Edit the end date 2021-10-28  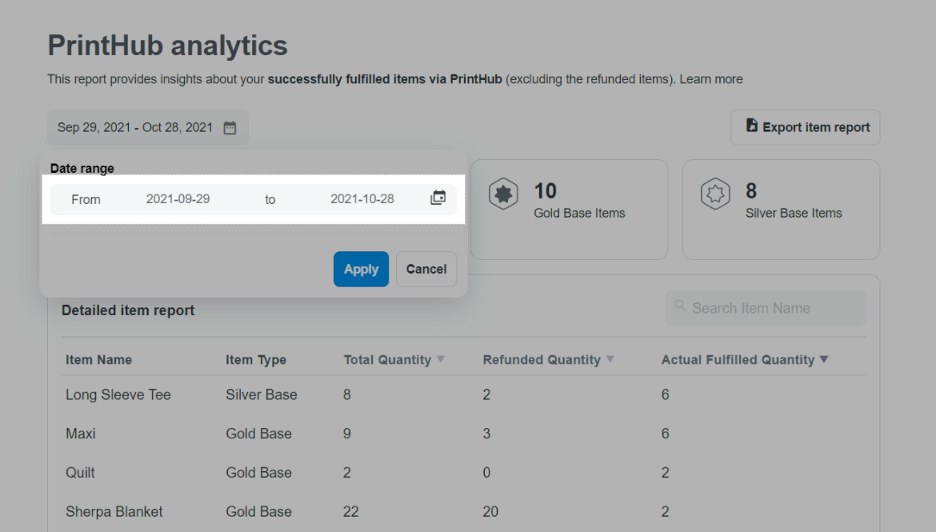362,199
